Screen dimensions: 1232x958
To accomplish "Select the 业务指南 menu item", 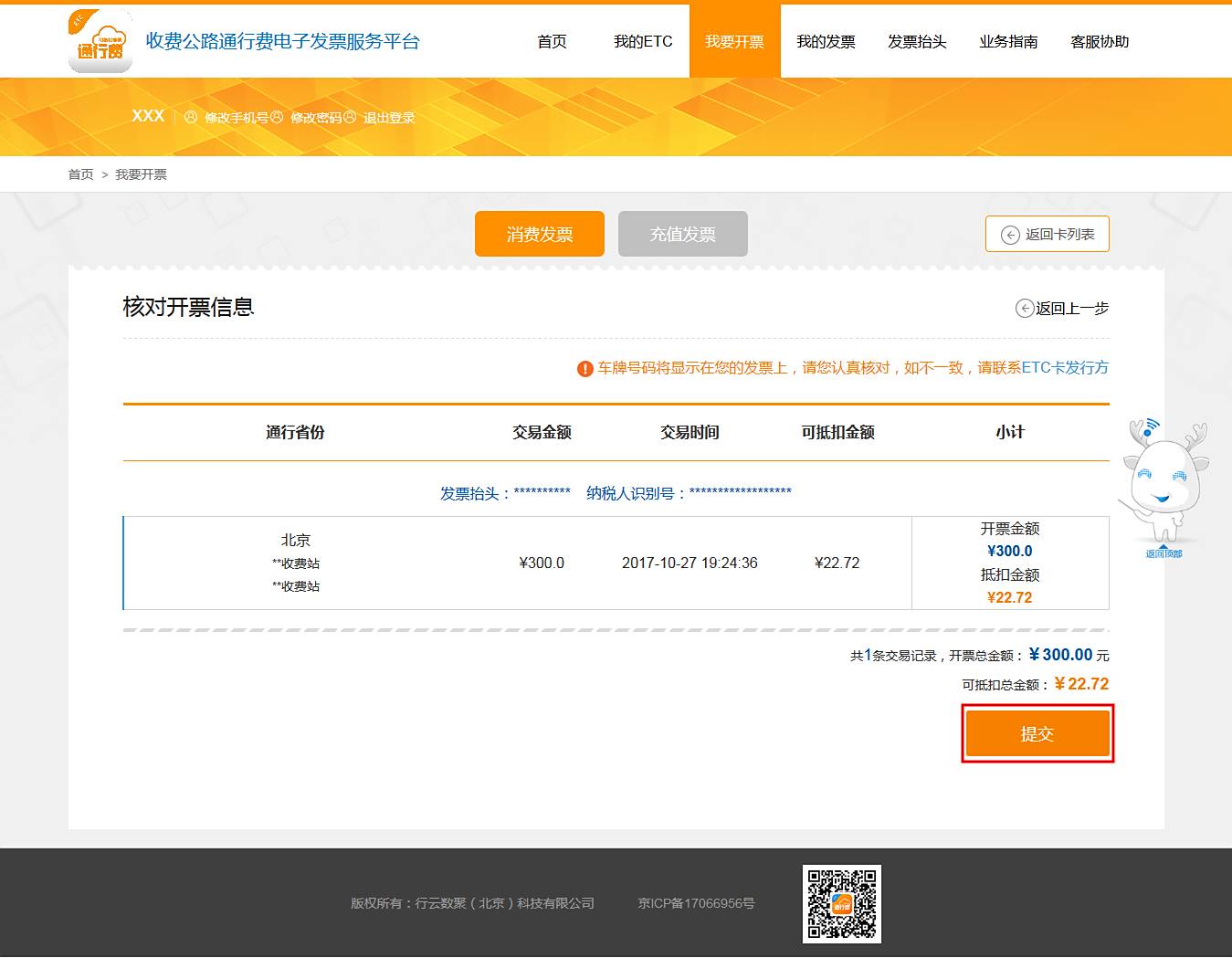I will [1008, 42].
